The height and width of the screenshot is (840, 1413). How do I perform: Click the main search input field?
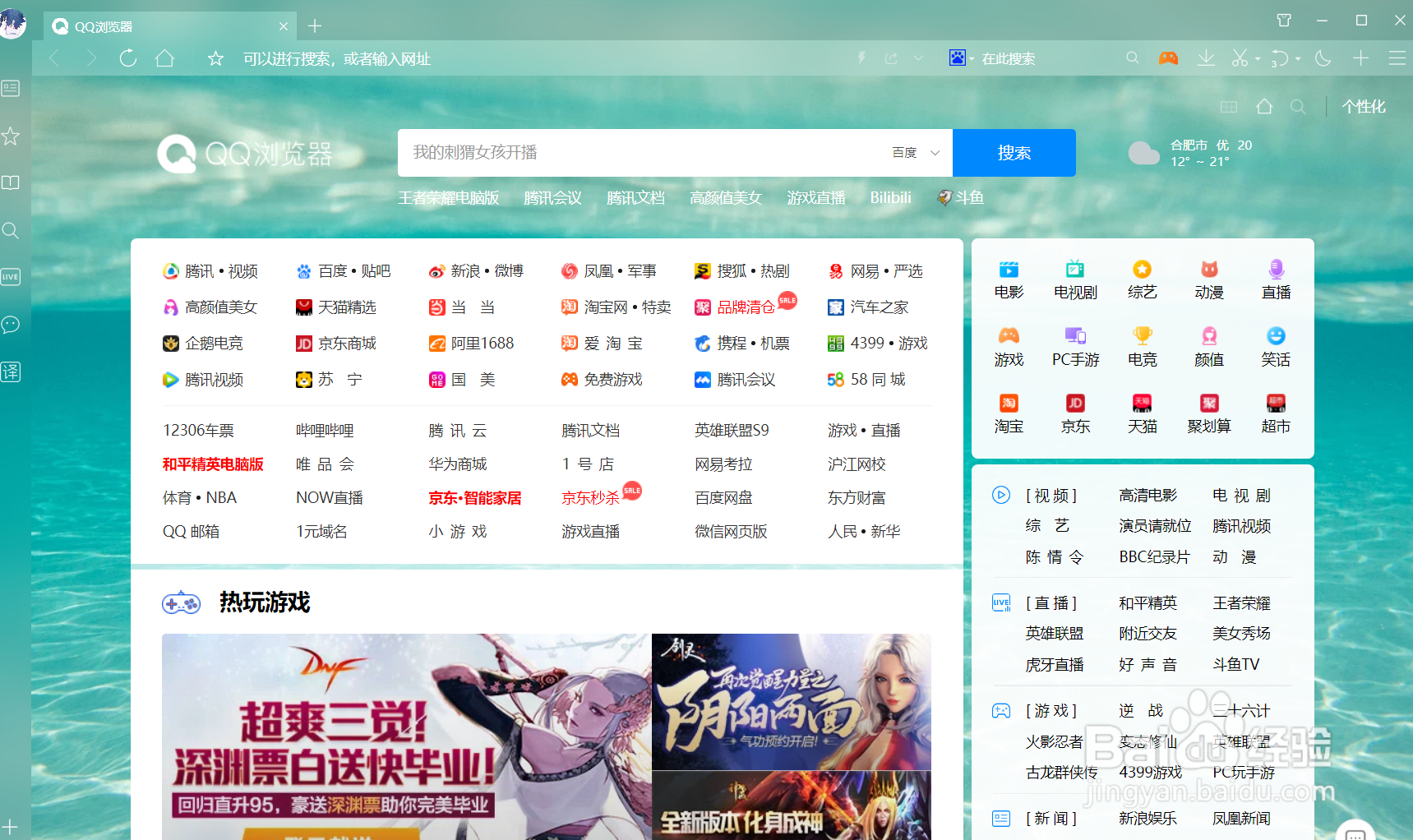point(641,153)
